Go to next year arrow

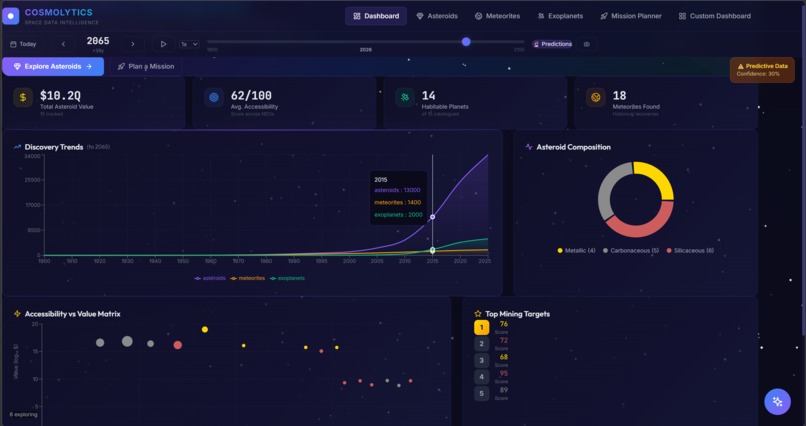[133, 44]
